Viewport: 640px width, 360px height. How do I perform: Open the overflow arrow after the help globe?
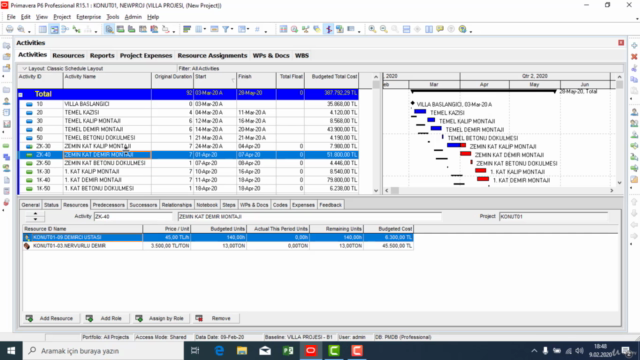pos(471,31)
